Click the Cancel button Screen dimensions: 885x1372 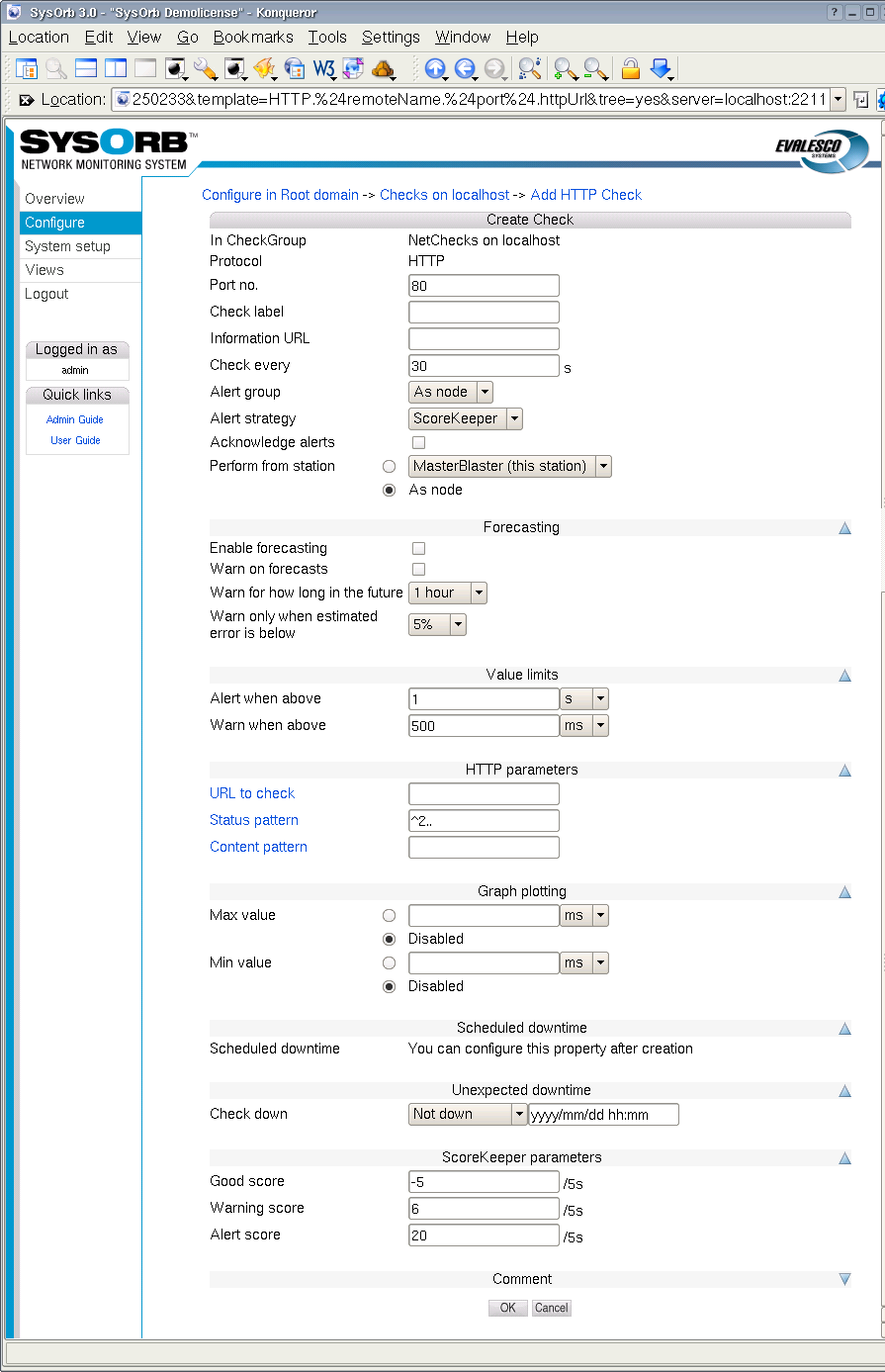point(552,1308)
